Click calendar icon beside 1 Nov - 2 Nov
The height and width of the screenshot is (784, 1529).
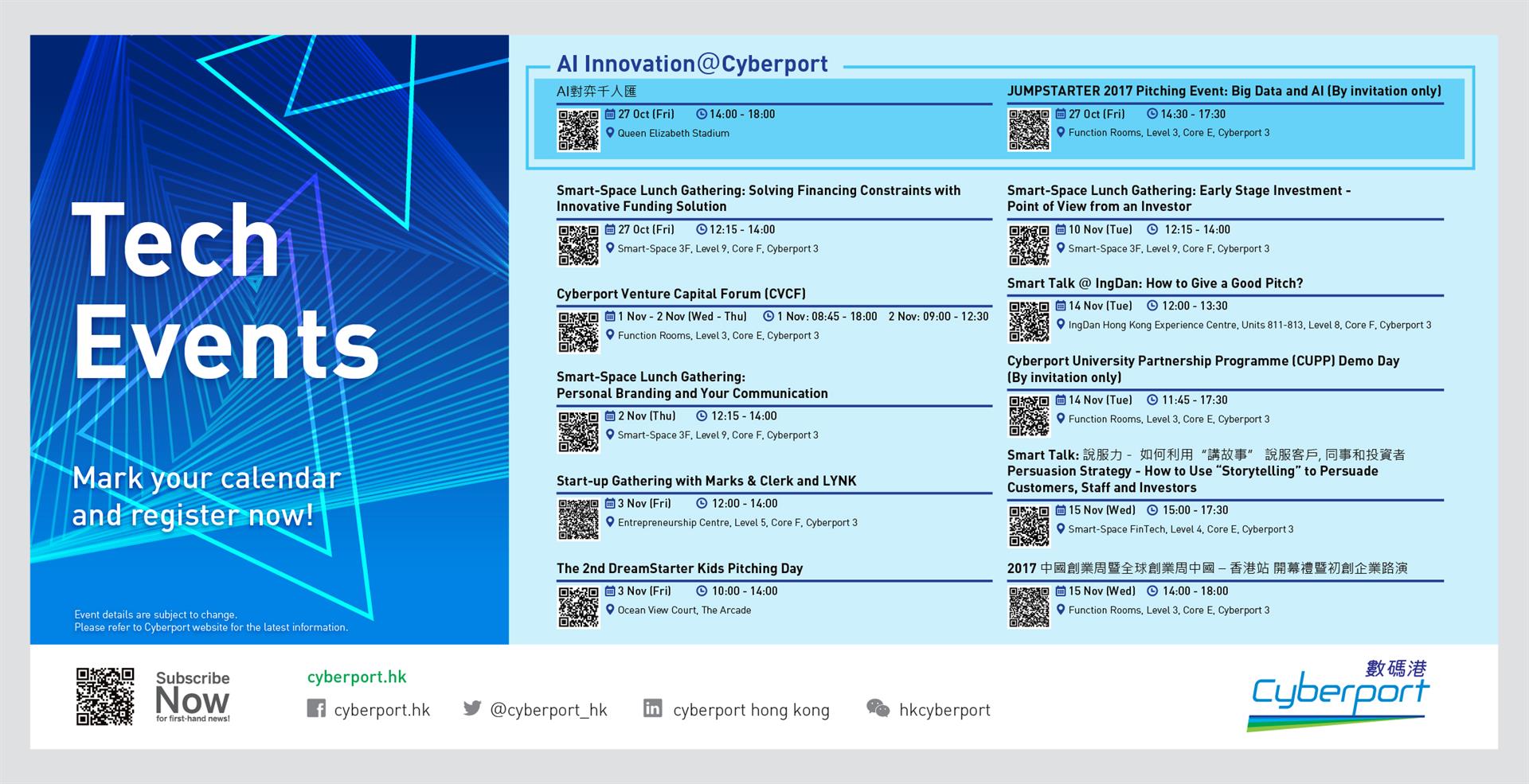610,316
